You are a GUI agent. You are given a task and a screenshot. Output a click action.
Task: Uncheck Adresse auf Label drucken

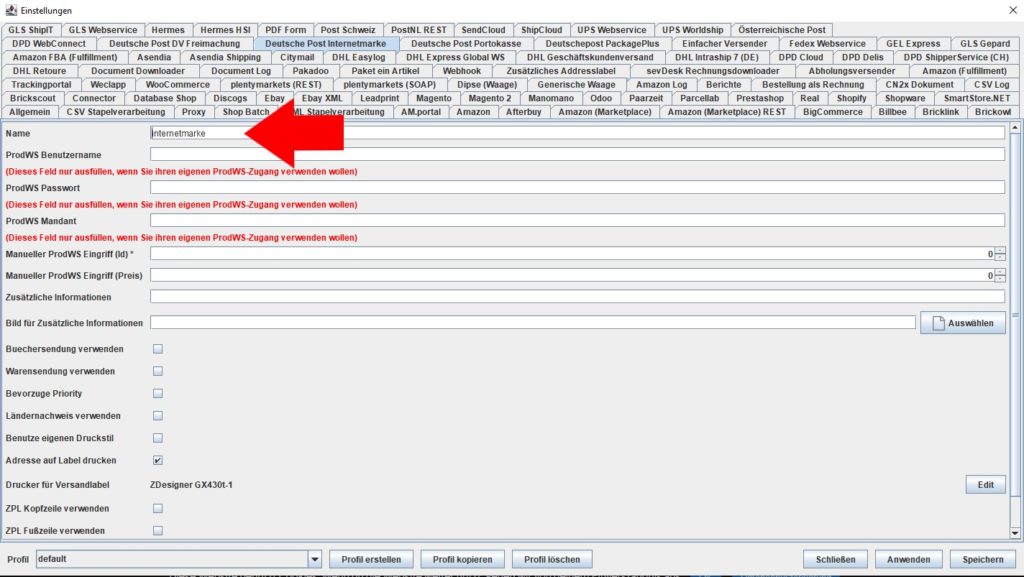pos(158,460)
